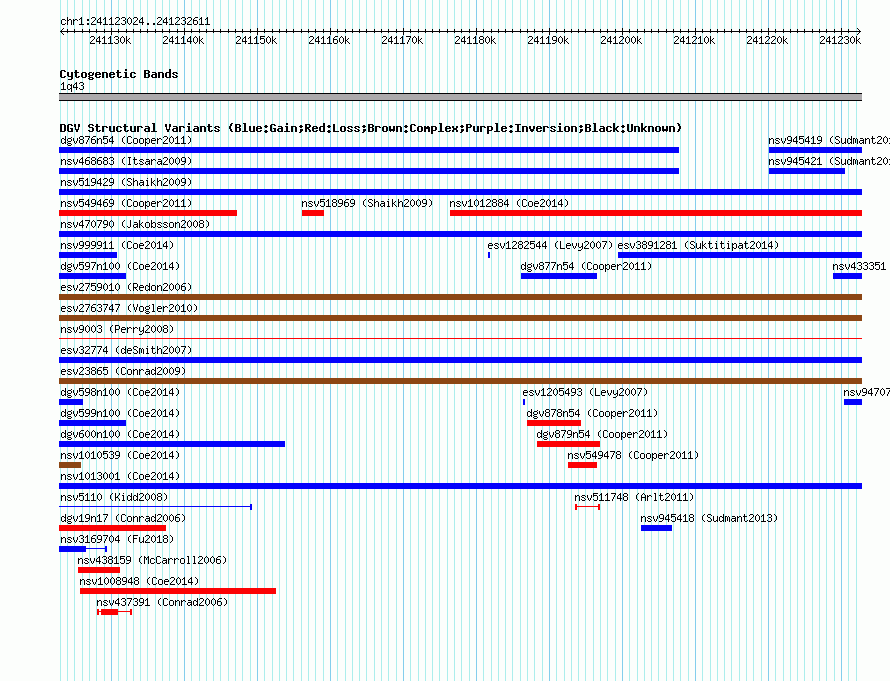Click esv1205493 (Levy2007) label
Screen dimensions: 890x681
(585, 392)
